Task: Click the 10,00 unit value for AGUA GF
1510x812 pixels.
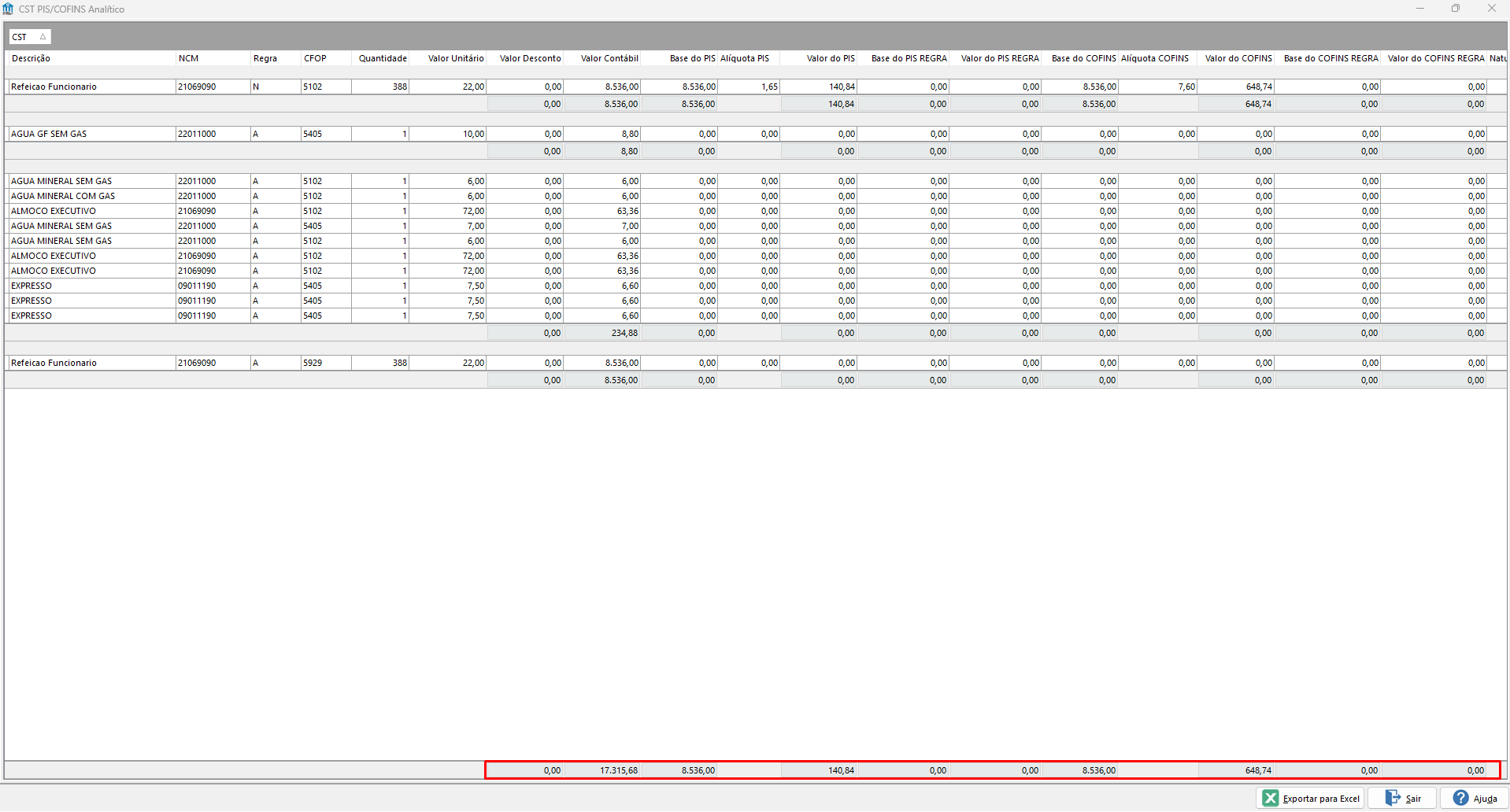Action: click(x=473, y=134)
